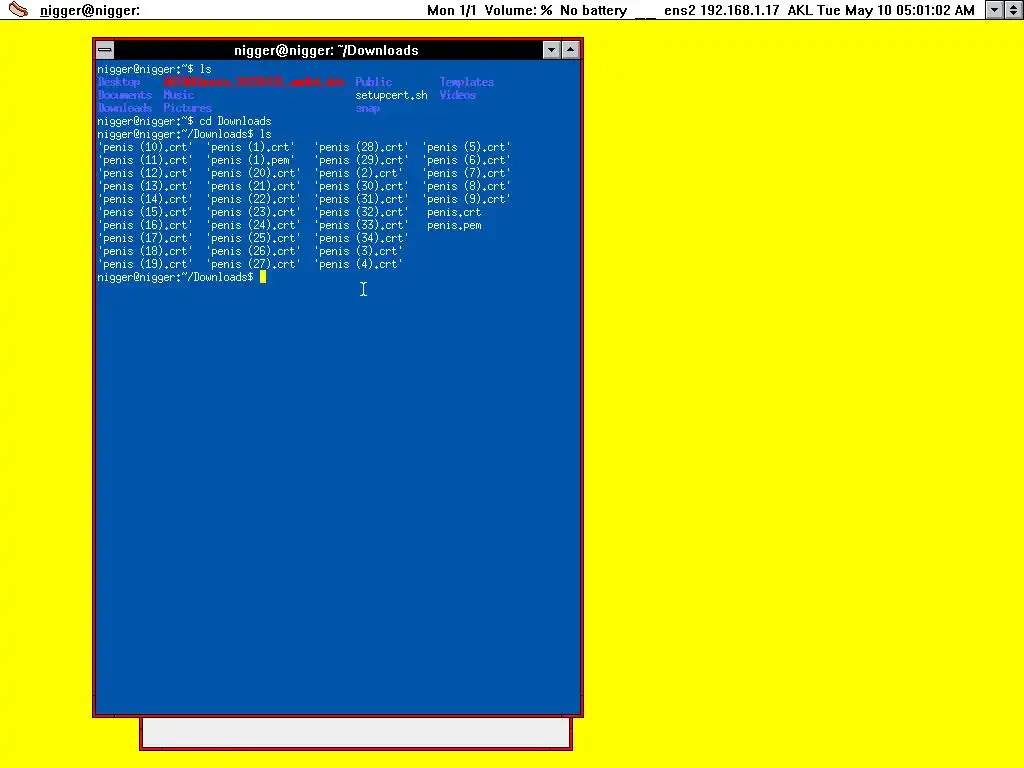Click the file entry numbered (4).crt
This screenshot has width=1024, height=768.
point(359,264)
